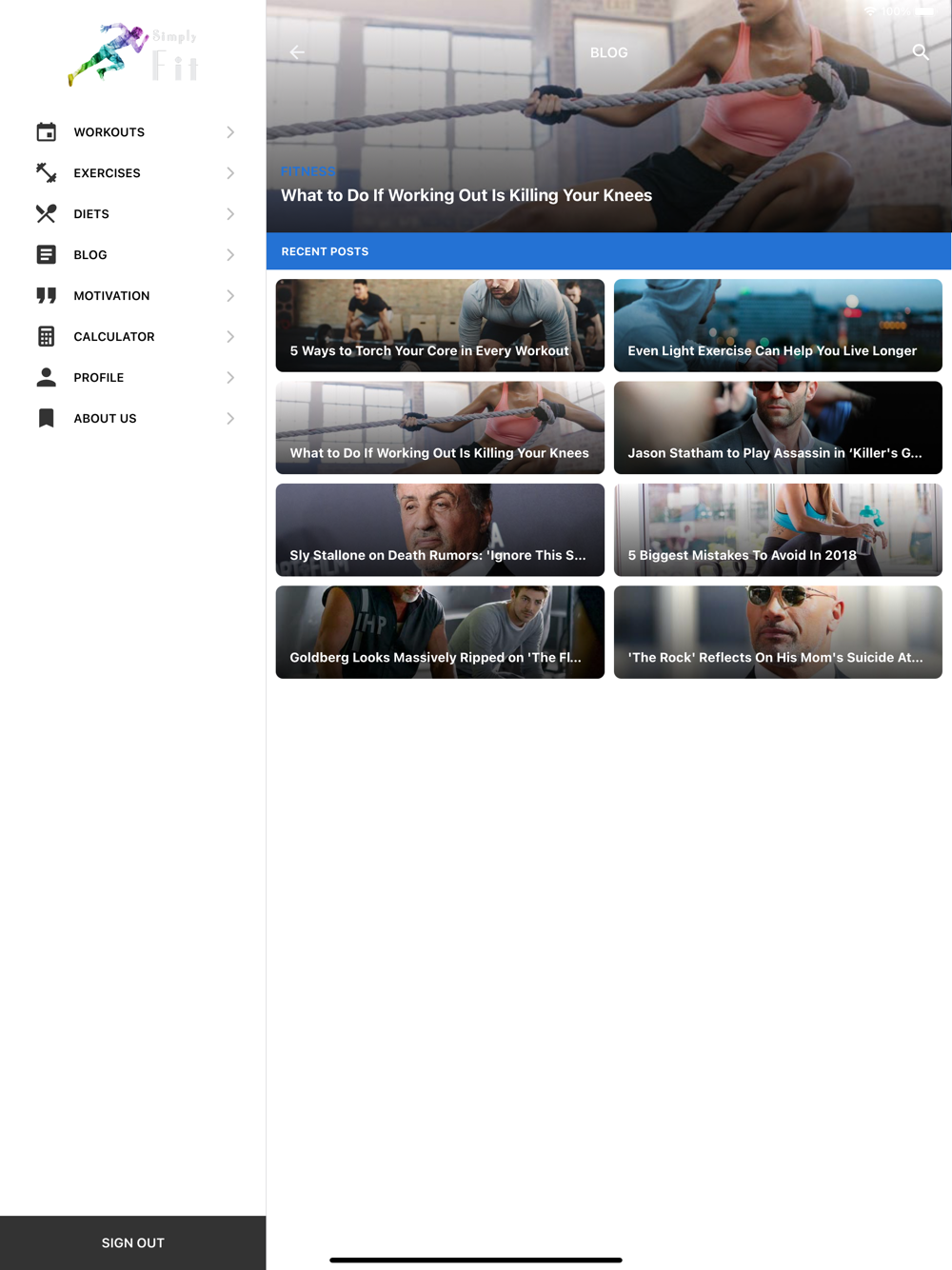Open the About Us menu label

point(105,419)
